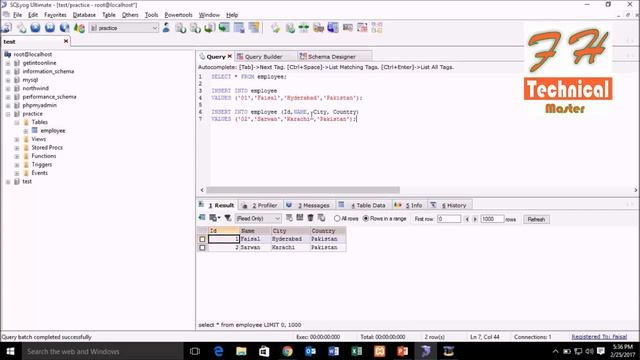Tick the checkbox for the Sarwan row
640x360 pixels.
(x=202, y=248)
